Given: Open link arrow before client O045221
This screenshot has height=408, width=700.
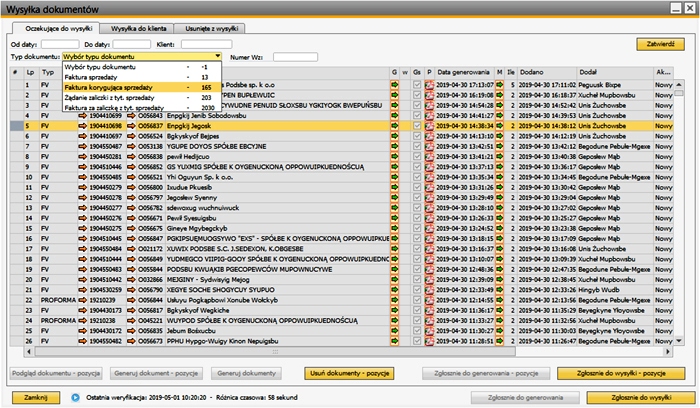Looking at the screenshot, I should coord(131,321).
